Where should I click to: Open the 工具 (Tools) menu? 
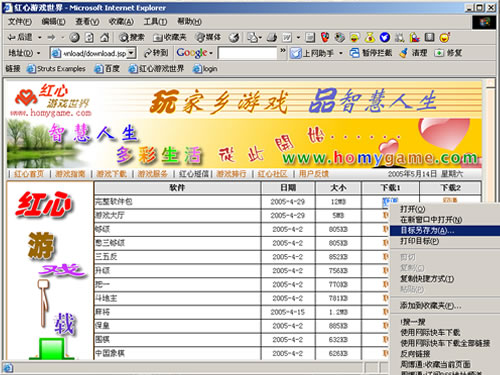click(155, 22)
